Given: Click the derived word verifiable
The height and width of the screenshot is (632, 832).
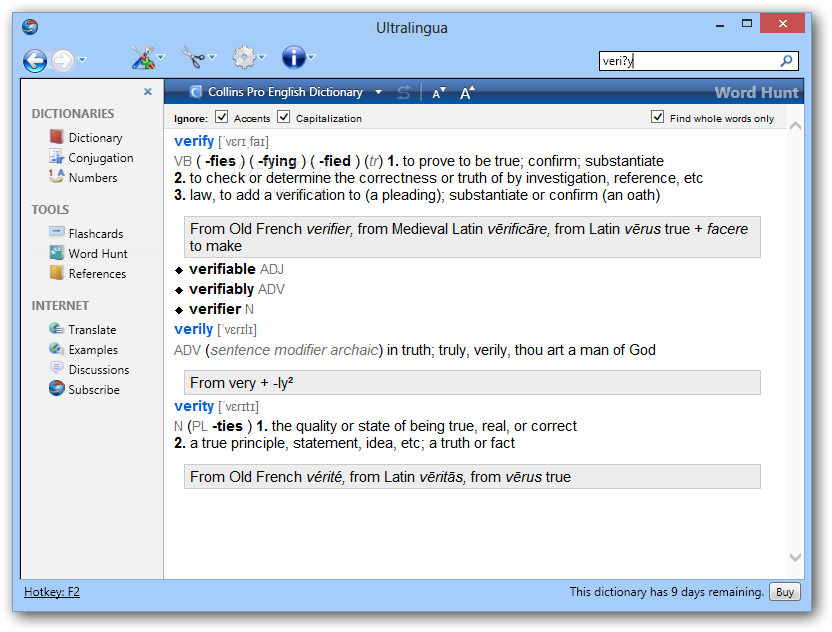Looking at the screenshot, I should click(222, 270).
